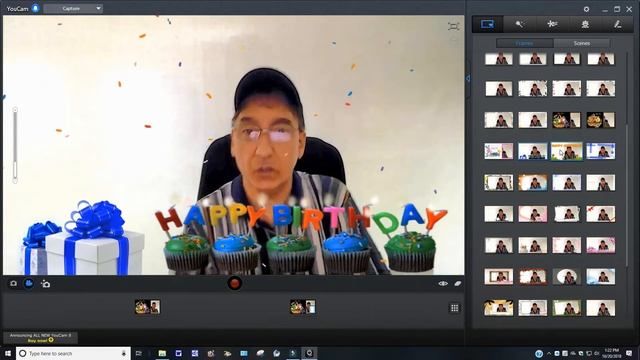Apply the brown wooden picture frame thumbnail
Screen dimensions: 640x360
499,277
